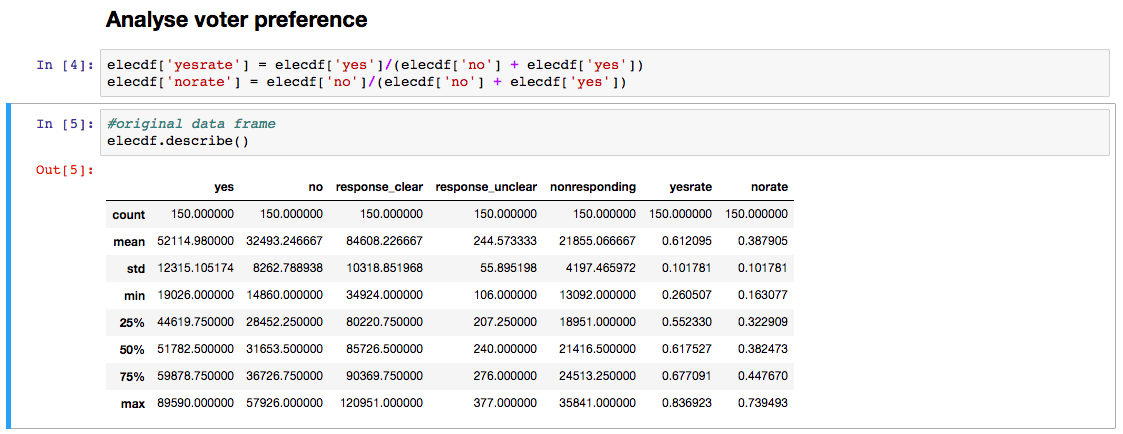Click the elecdf.describe() code line
The width and height of the screenshot is (1123, 434).
point(178,140)
